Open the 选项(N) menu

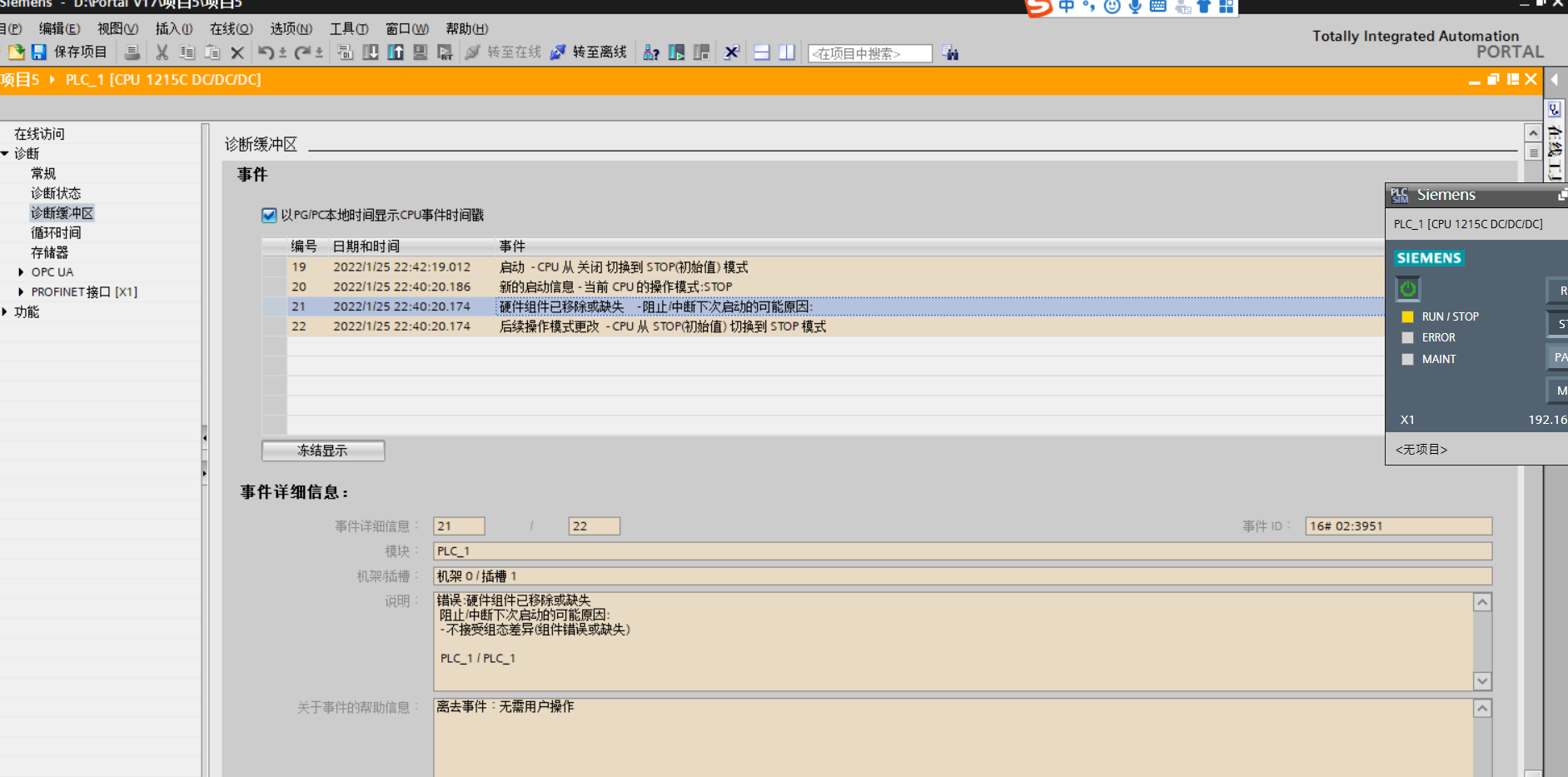291,29
